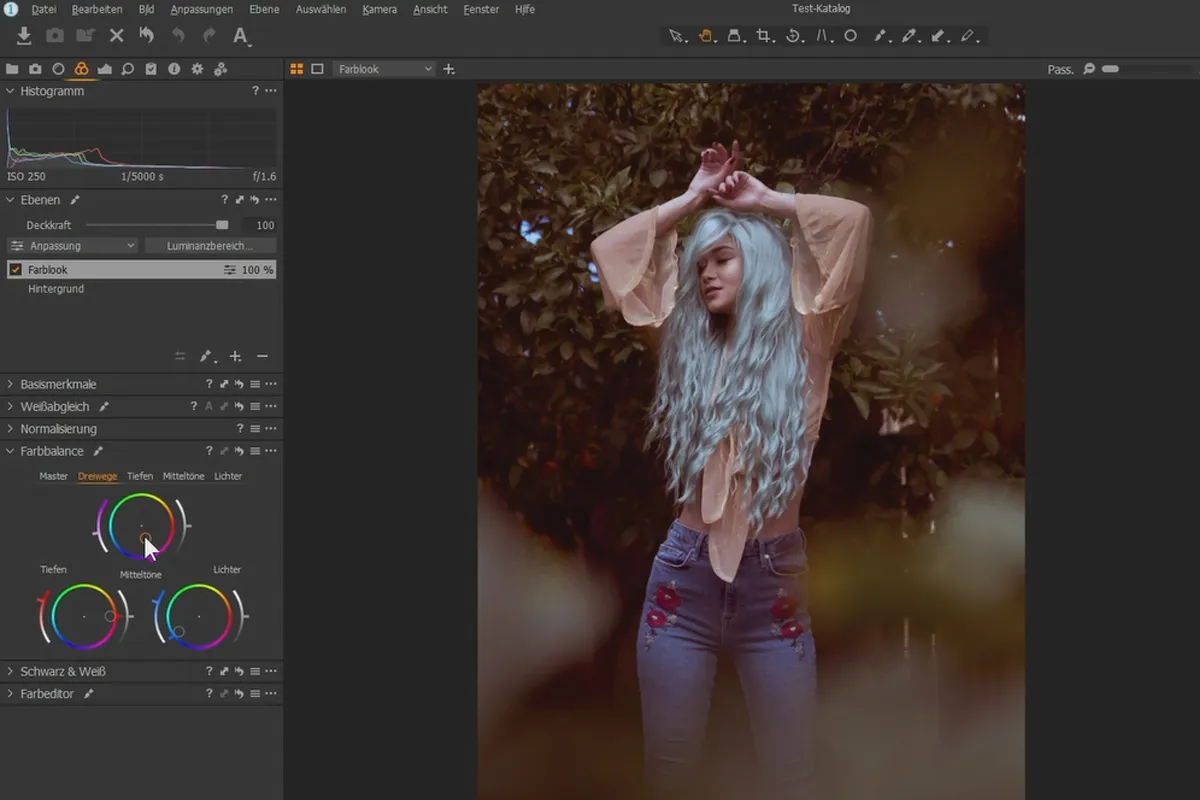Expand the Weißabgleich panel
Viewport: 1200px width, 800px height.
[x=11, y=407]
